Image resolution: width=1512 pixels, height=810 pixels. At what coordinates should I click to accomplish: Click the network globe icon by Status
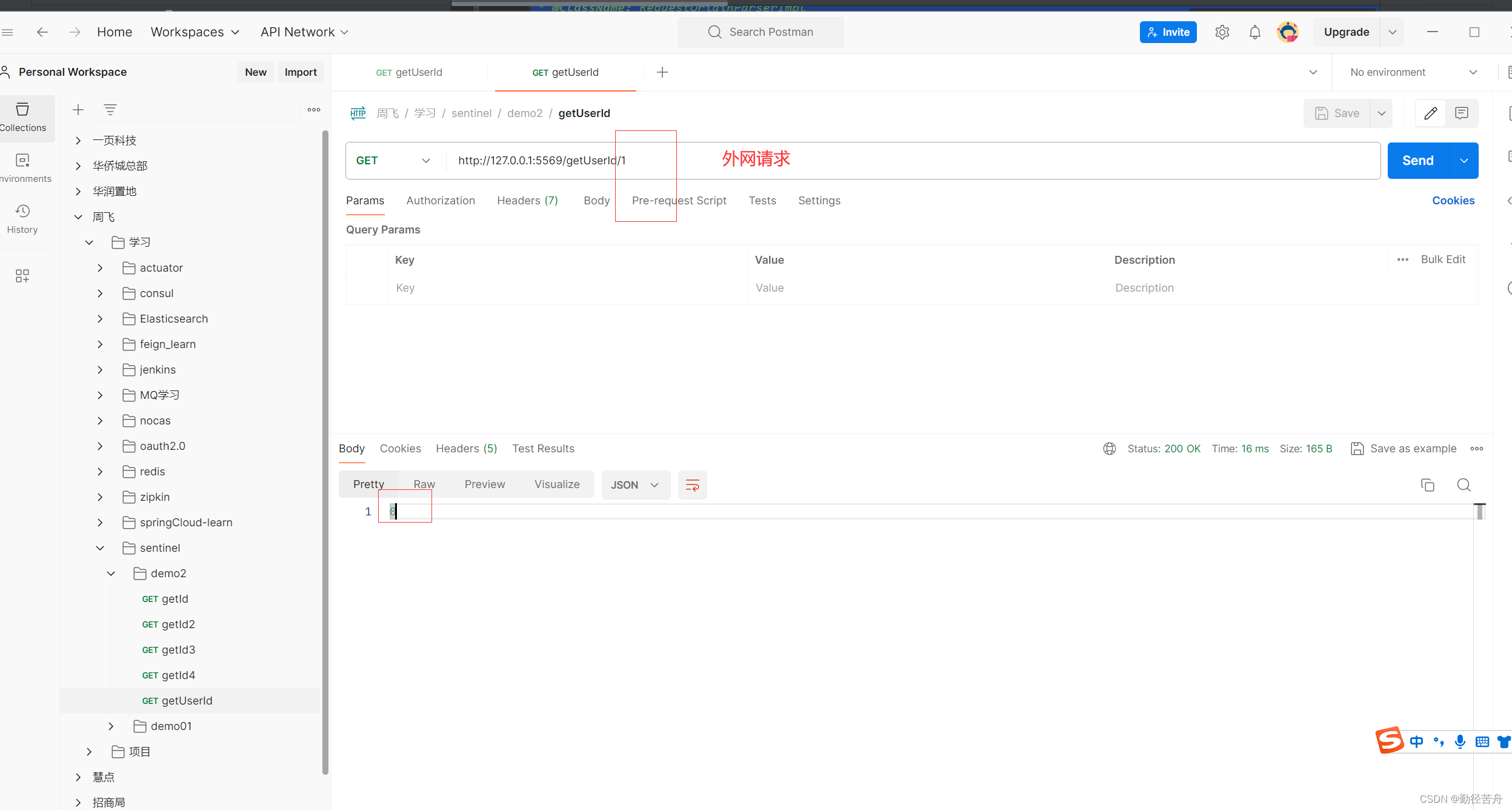(1110, 449)
